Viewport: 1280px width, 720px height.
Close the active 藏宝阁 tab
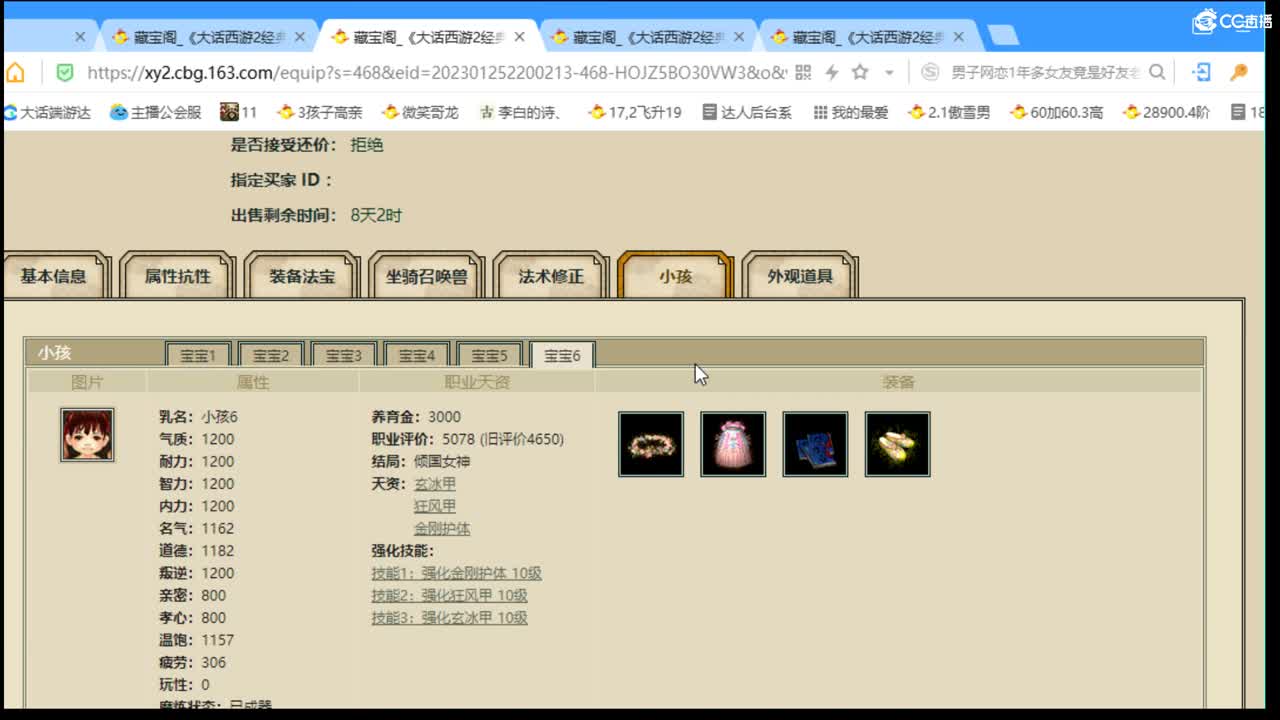point(520,37)
